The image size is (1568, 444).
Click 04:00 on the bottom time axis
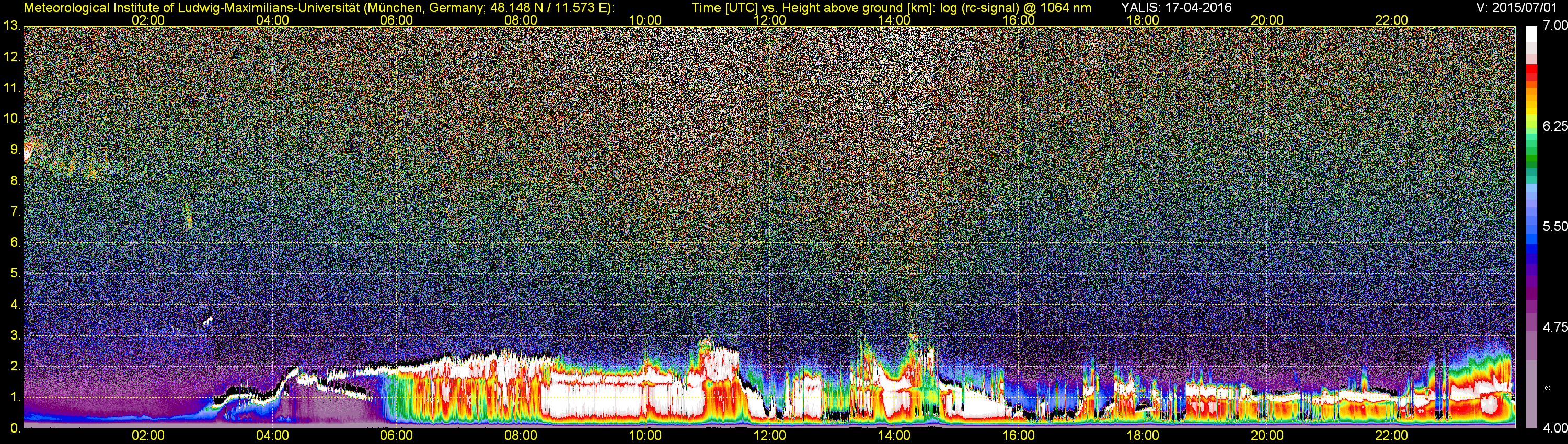[x=272, y=436]
